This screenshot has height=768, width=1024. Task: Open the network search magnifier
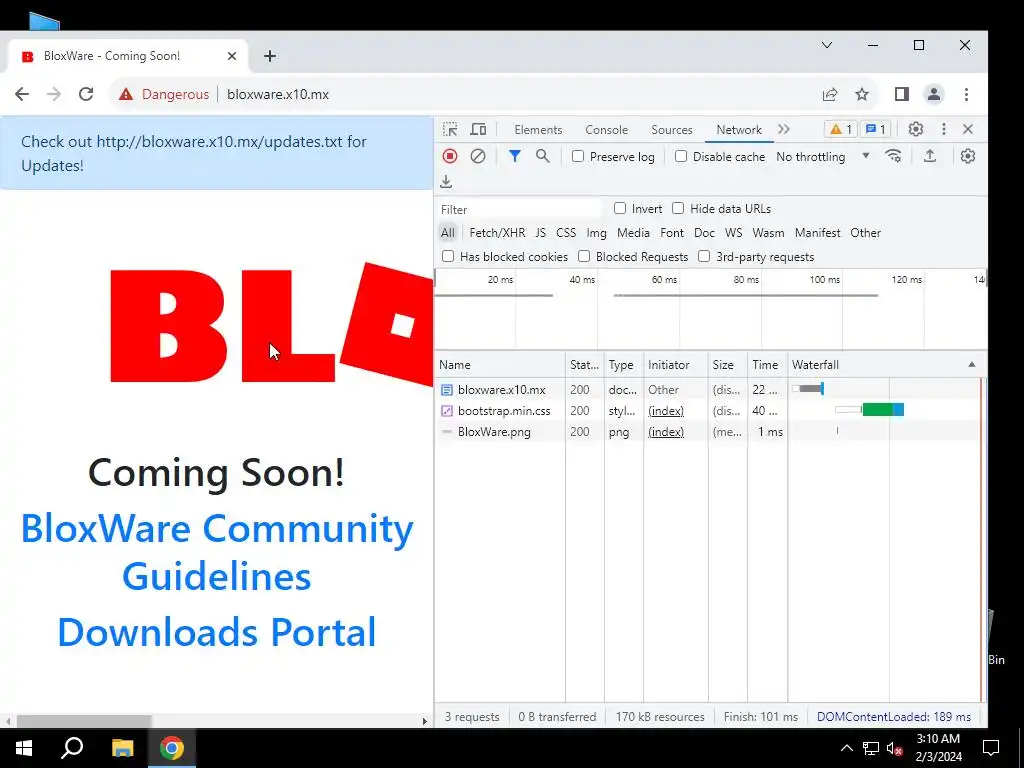(543, 156)
